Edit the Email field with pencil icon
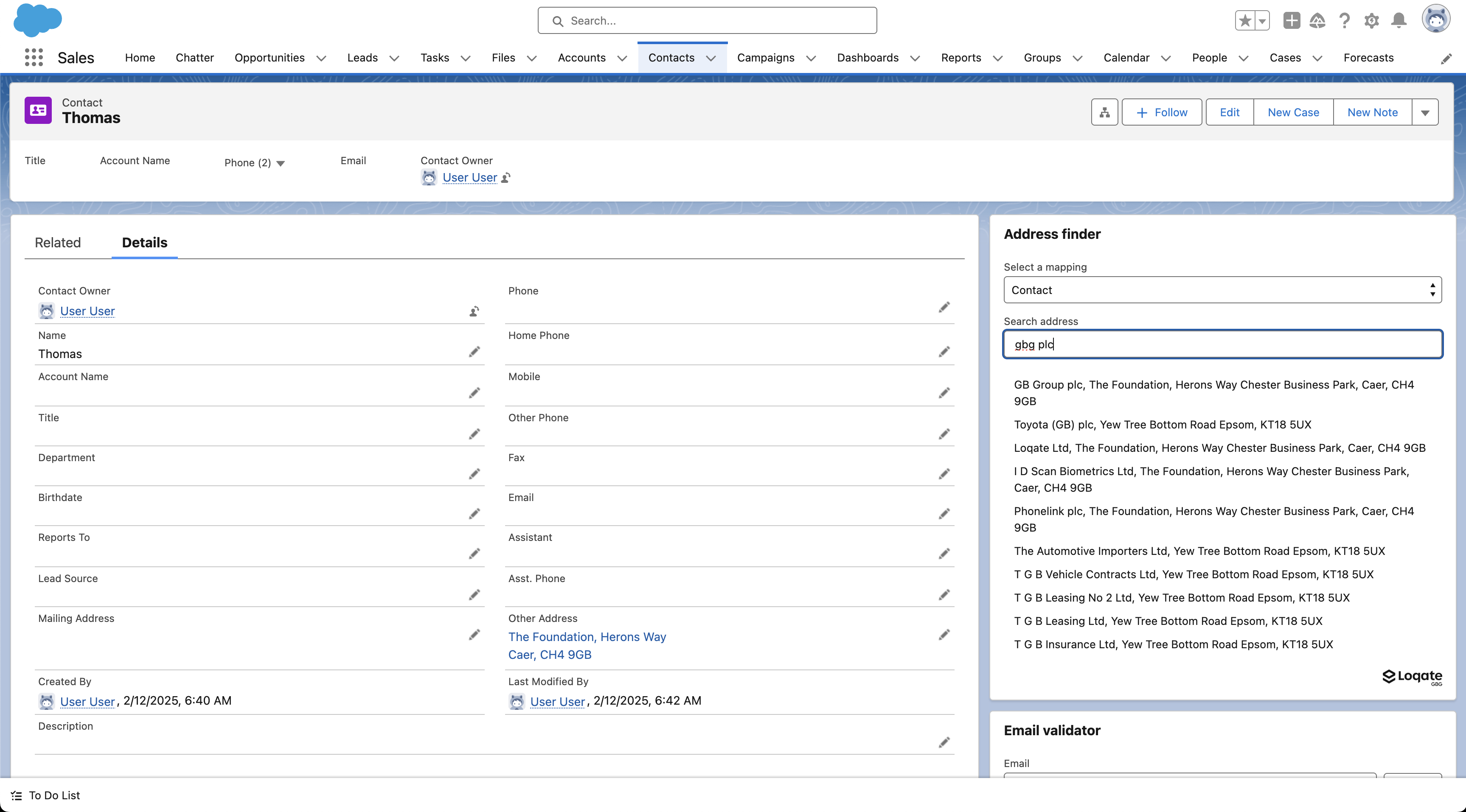The image size is (1466, 812). pyautogui.click(x=944, y=514)
